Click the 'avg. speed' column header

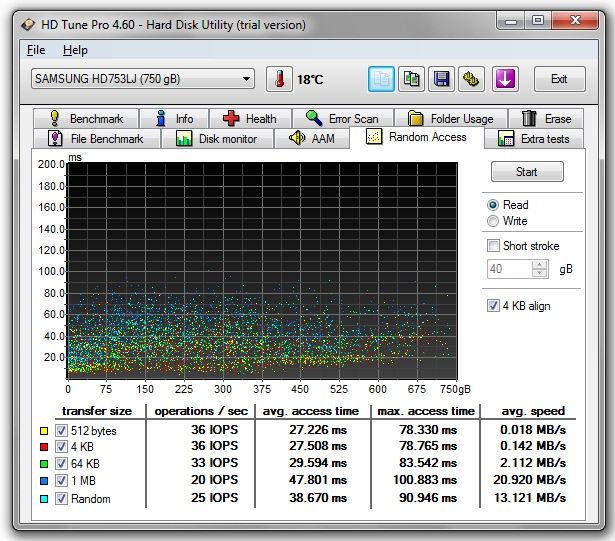(x=533, y=411)
